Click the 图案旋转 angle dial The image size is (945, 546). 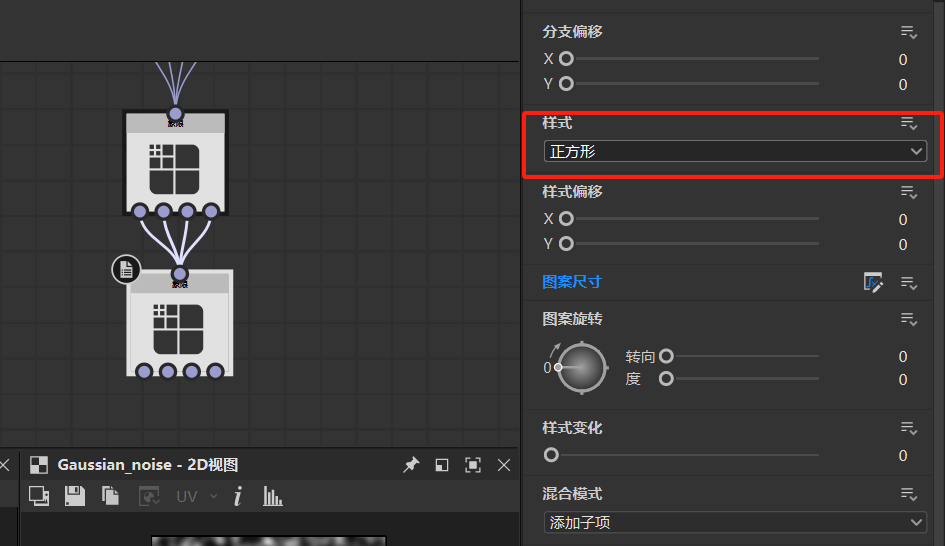582,368
